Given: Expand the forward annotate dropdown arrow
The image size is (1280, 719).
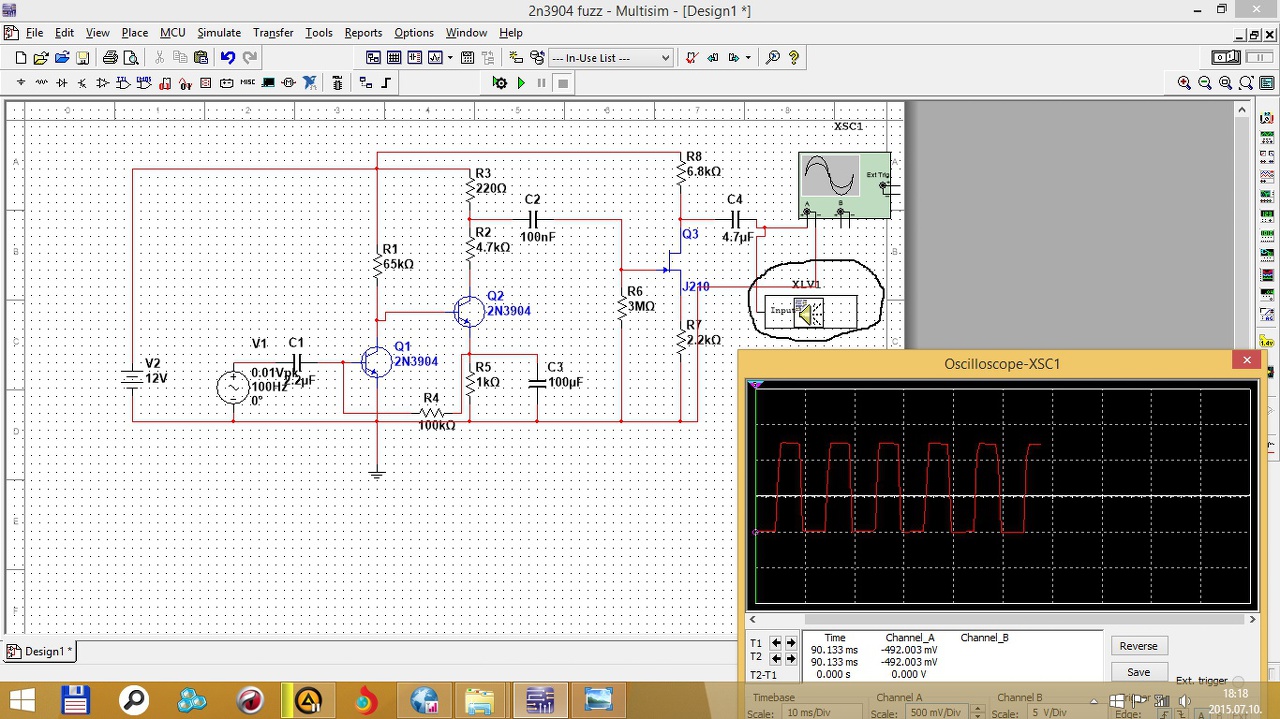Looking at the screenshot, I should [747, 58].
